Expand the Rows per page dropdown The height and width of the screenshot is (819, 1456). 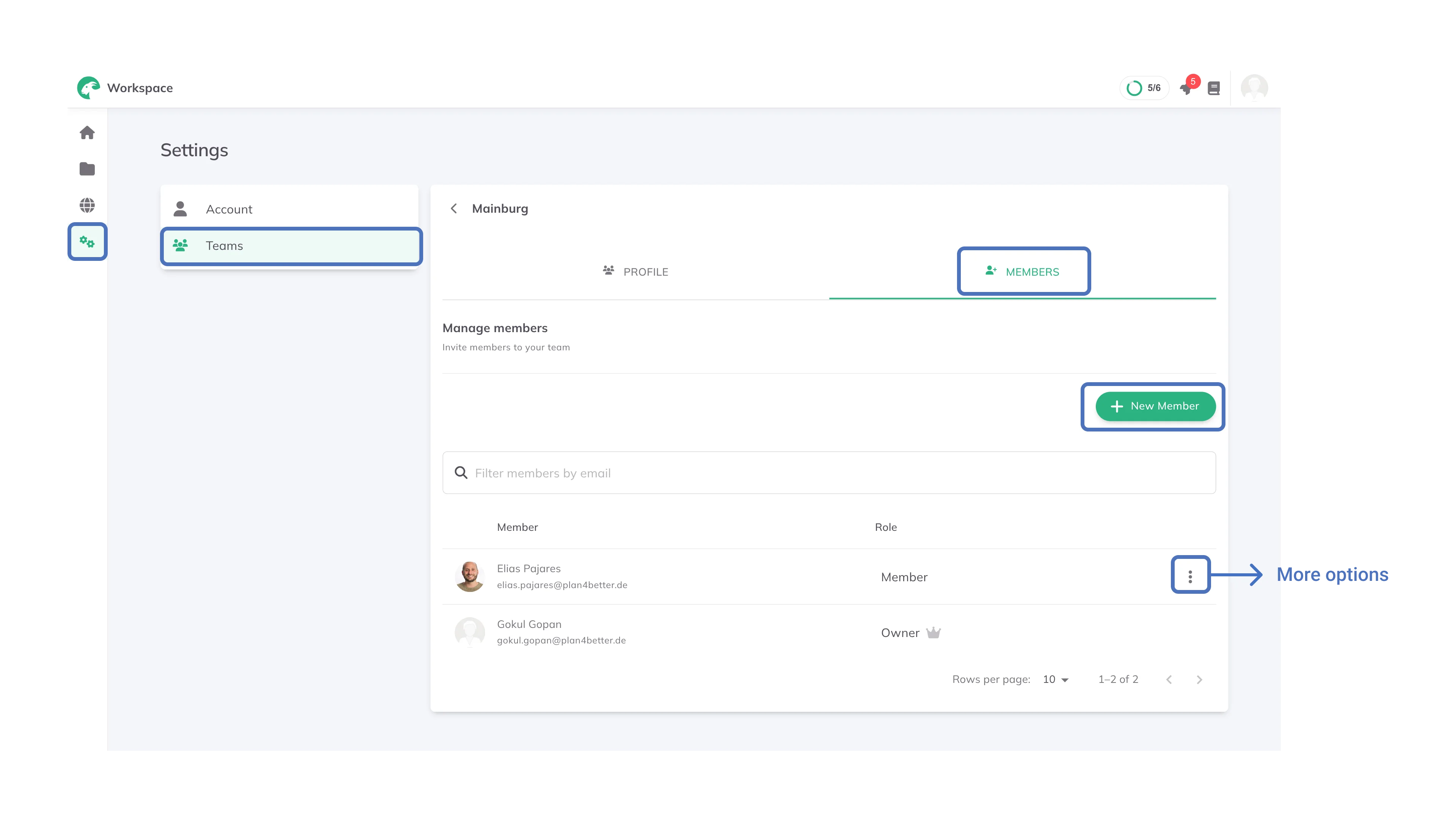pyautogui.click(x=1056, y=679)
